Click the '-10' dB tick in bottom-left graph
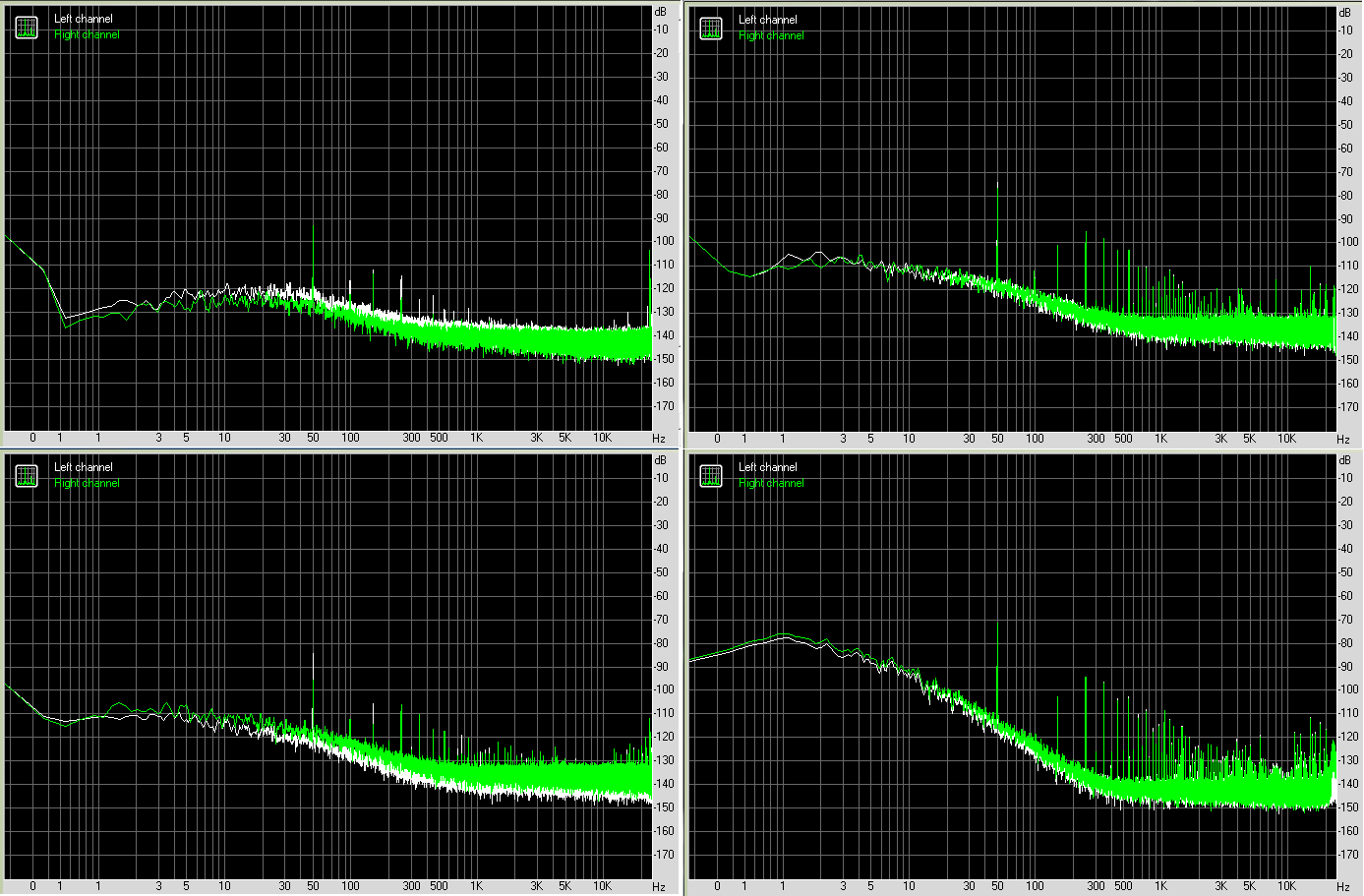This screenshot has width=1364, height=896. click(662, 478)
